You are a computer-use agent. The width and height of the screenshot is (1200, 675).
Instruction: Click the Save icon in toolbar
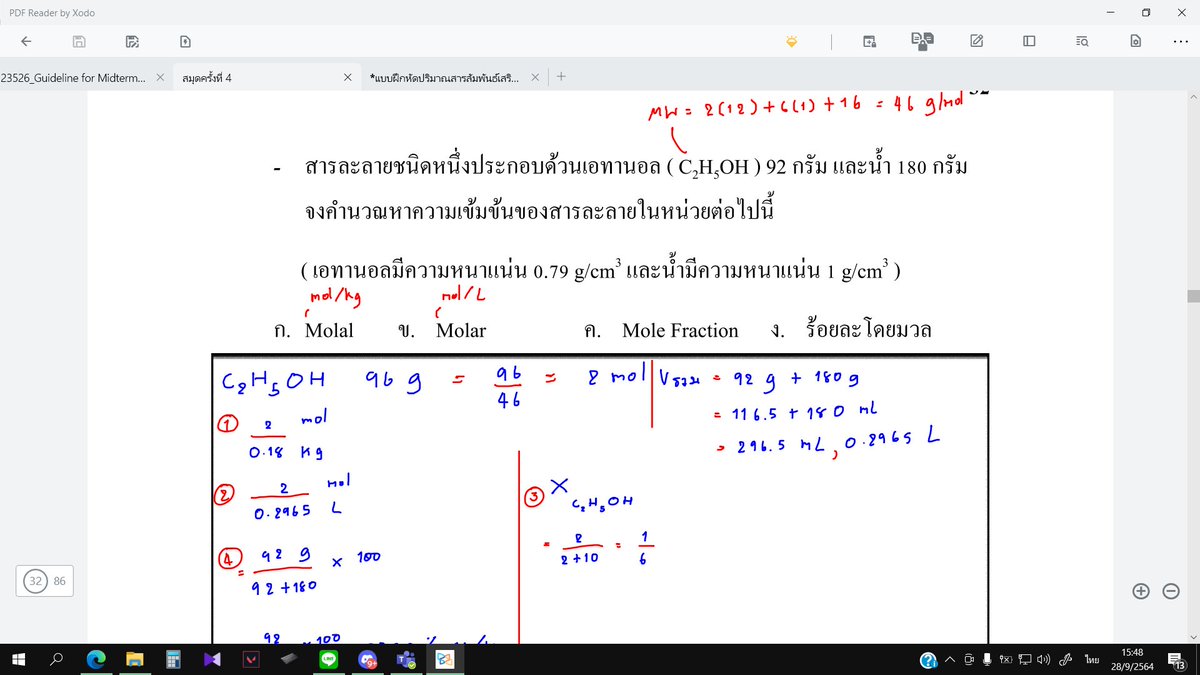pyautogui.click(x=79, y=41)
